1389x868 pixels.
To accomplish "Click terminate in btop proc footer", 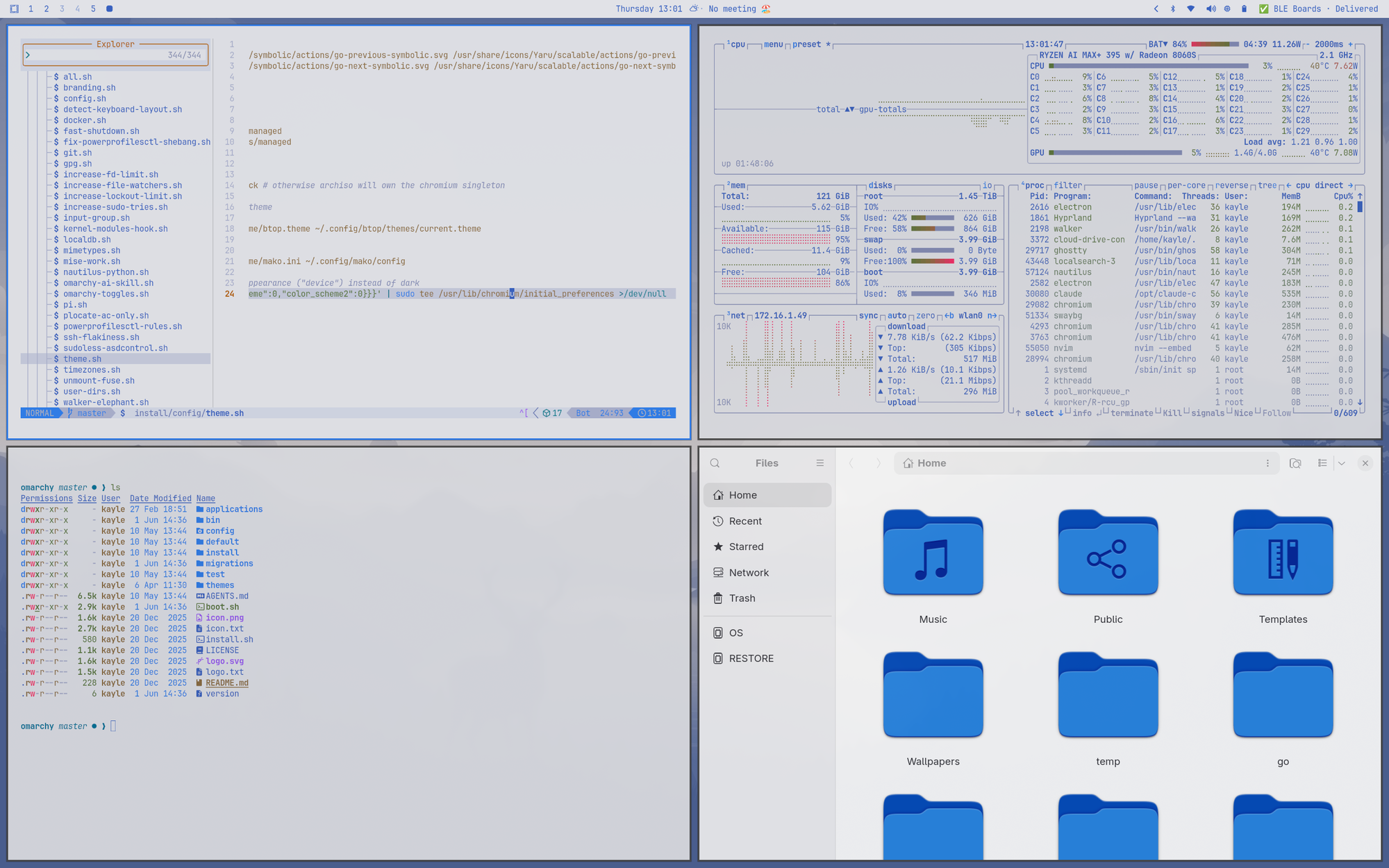I will point(1131,413).
